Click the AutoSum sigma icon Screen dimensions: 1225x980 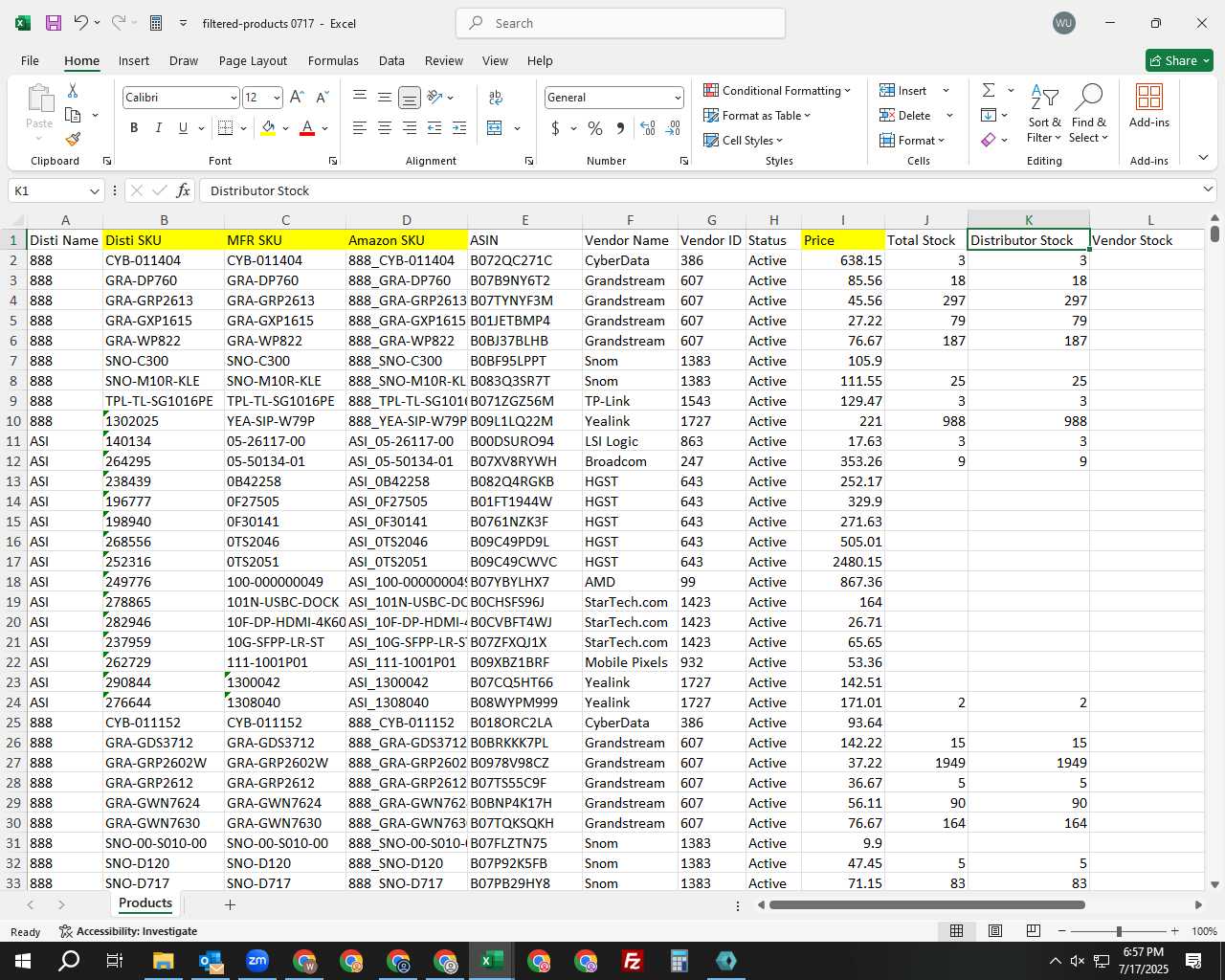tap(989, 90)
